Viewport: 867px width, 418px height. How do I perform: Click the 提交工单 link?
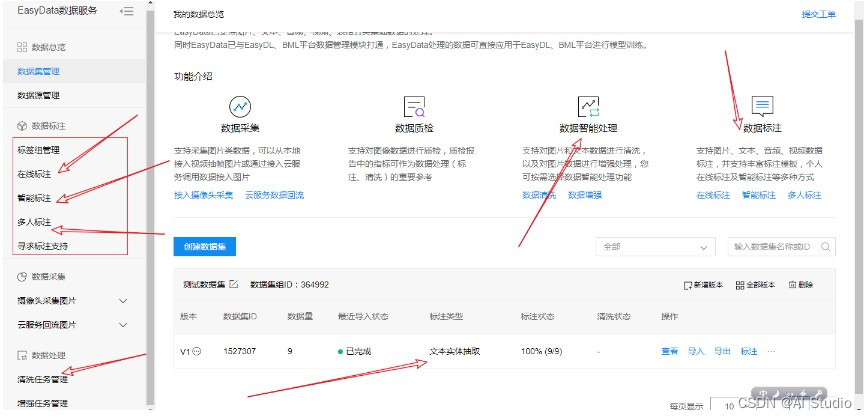[818, 14]
